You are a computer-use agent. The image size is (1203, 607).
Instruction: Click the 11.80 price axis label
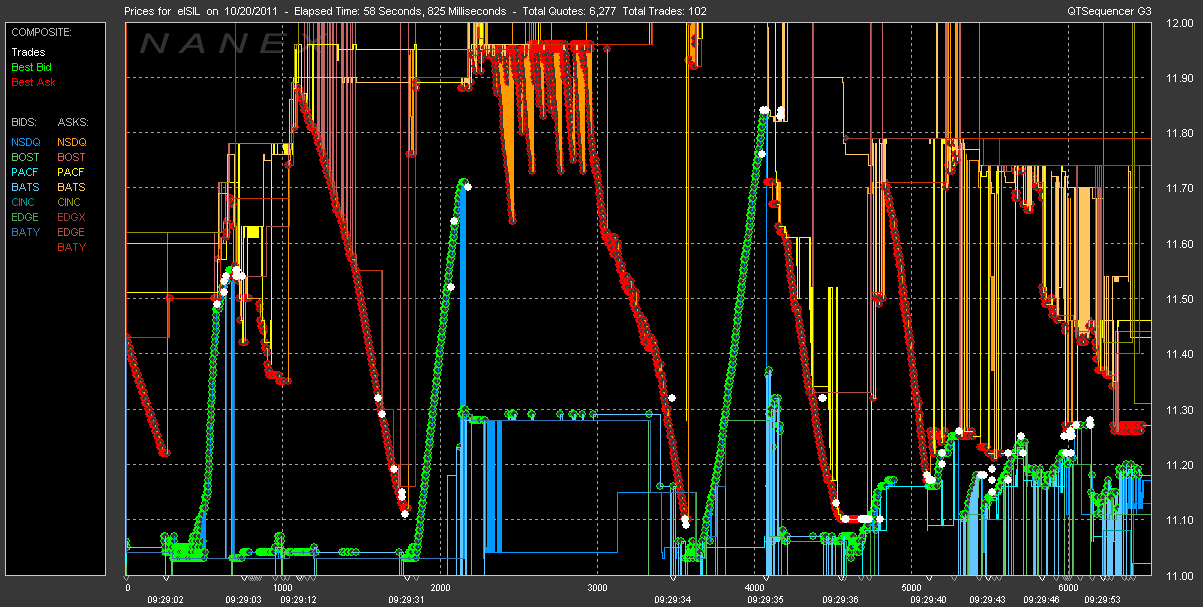[1179, 133]
